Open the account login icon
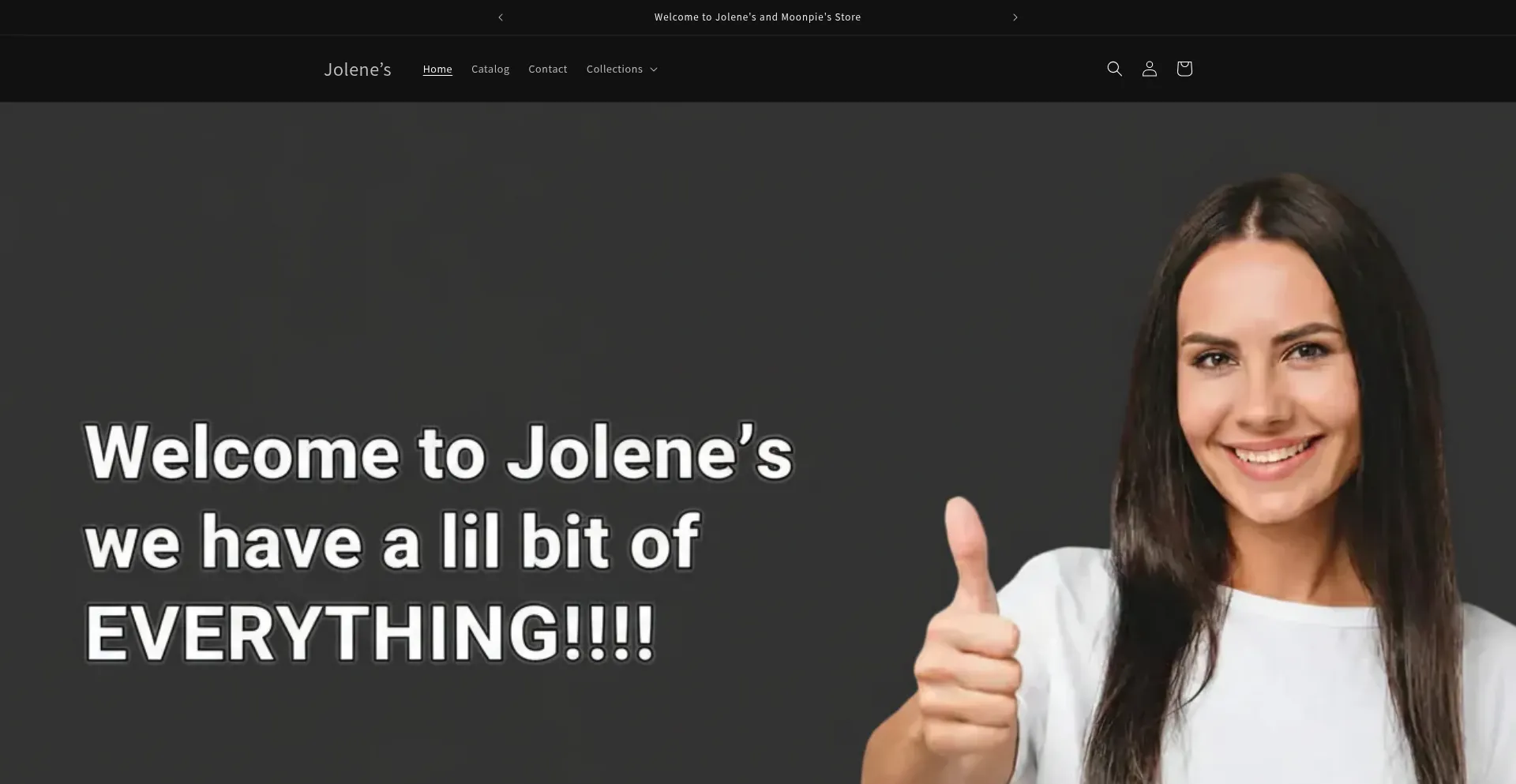Image resolution: width=1516 pixels, height=784 pixels. click(1149, 69)
